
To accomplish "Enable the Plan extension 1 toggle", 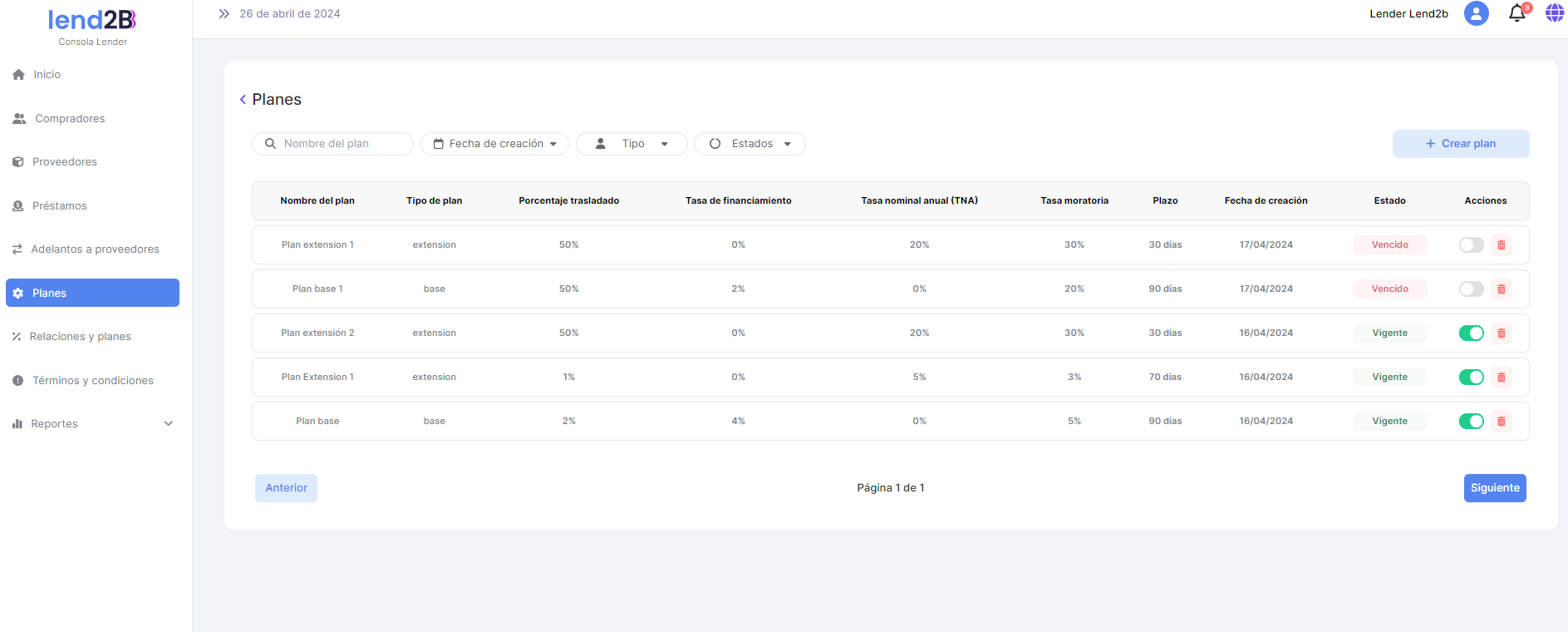I will (1471, 245).
